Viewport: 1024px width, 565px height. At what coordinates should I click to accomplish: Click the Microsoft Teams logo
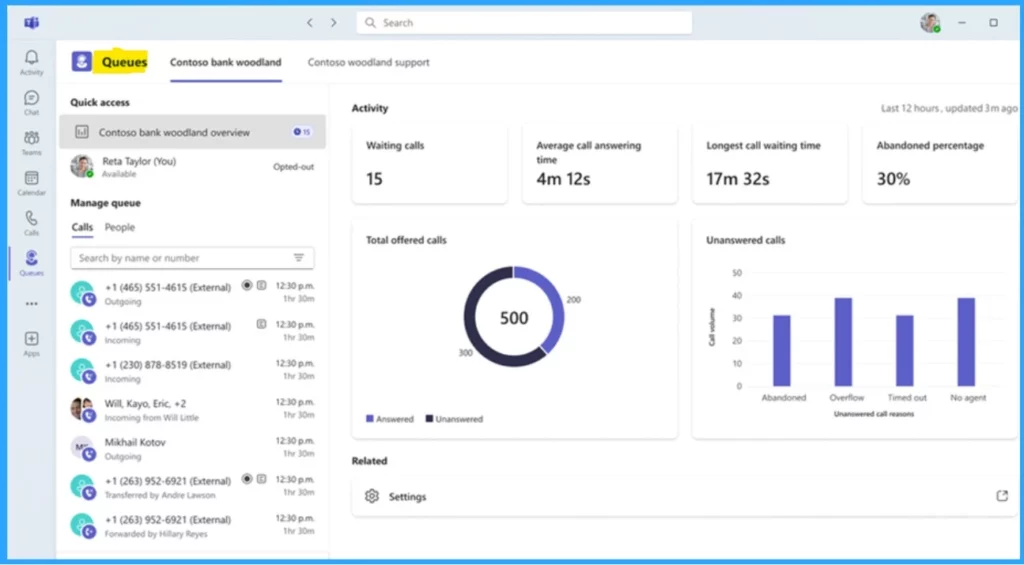(x=31, y=23)
